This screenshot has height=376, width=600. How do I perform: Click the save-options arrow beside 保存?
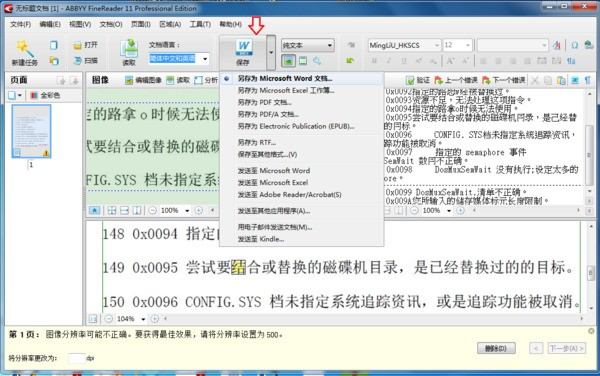pos(271,52)
